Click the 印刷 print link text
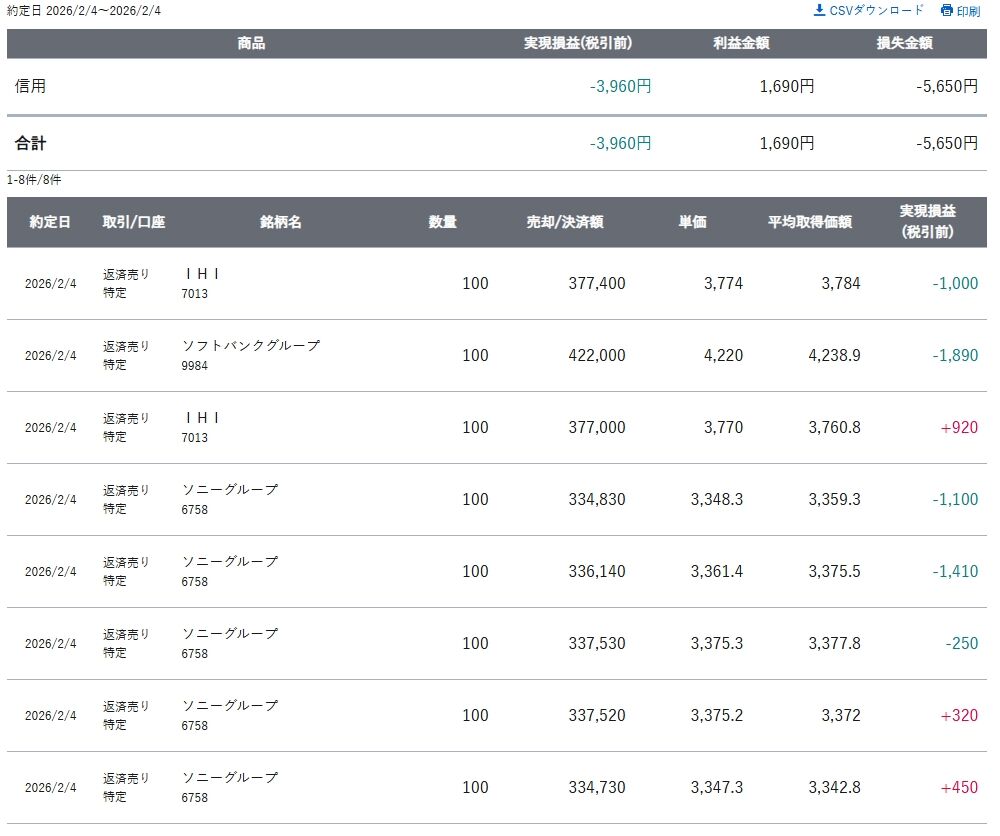 click(968, 11)
